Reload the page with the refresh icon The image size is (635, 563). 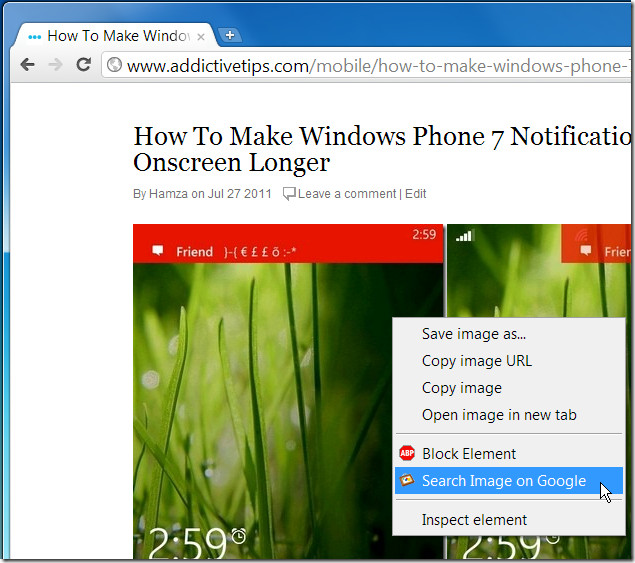[x=84, y=64]
